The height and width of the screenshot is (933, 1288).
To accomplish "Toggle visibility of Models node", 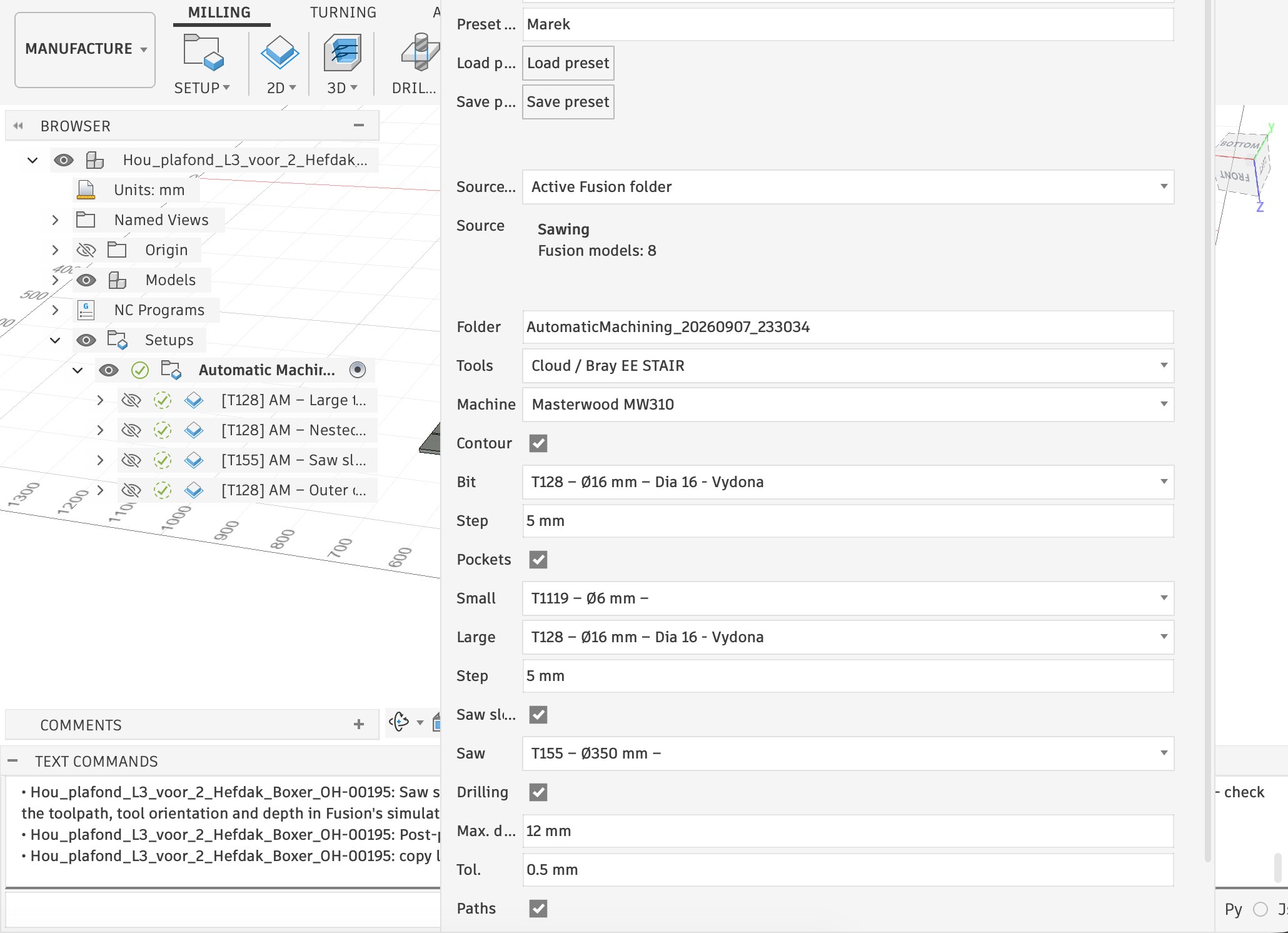I will coord(86,280).
